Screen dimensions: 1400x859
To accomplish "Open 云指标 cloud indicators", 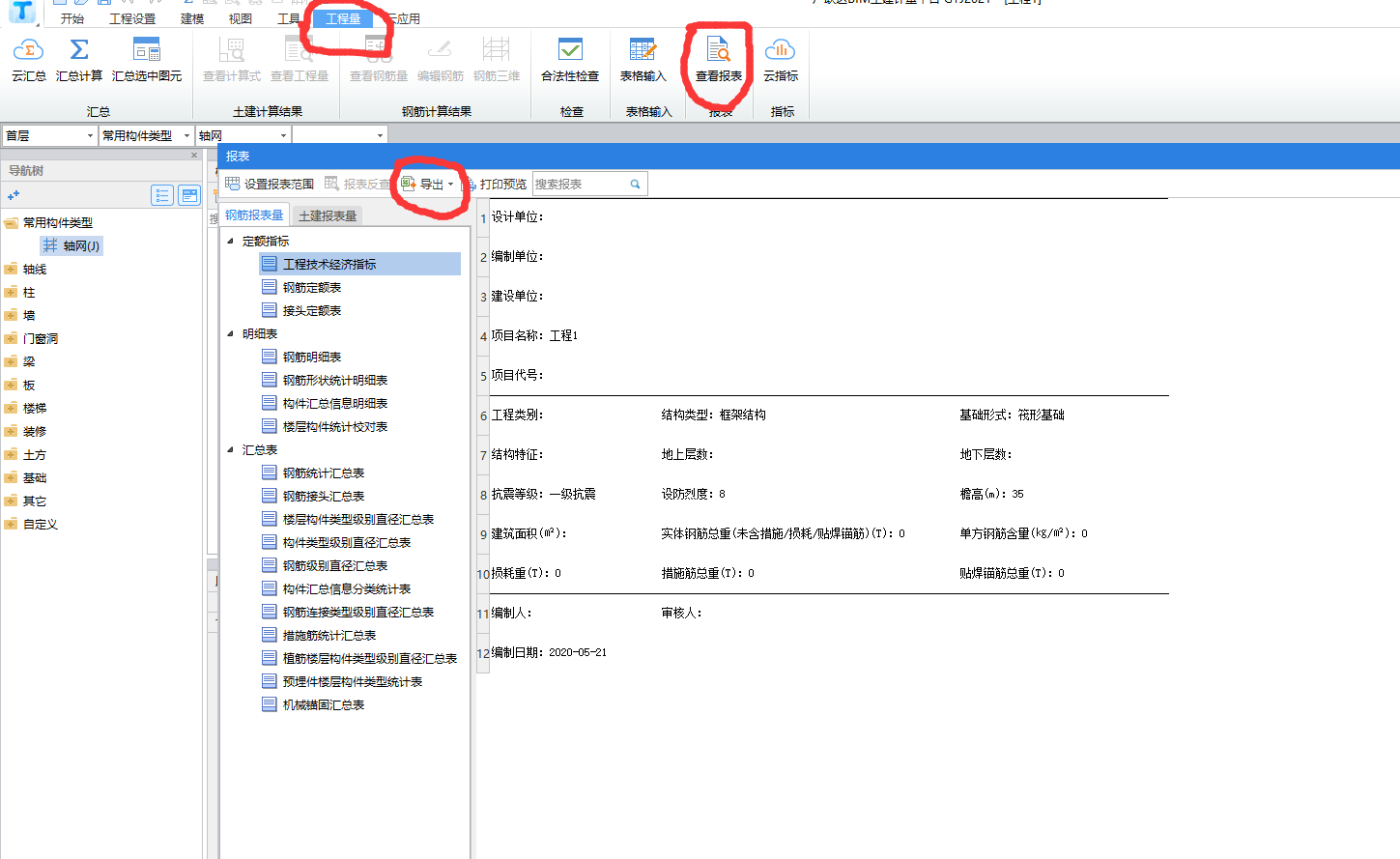I will tap(781, 59).
